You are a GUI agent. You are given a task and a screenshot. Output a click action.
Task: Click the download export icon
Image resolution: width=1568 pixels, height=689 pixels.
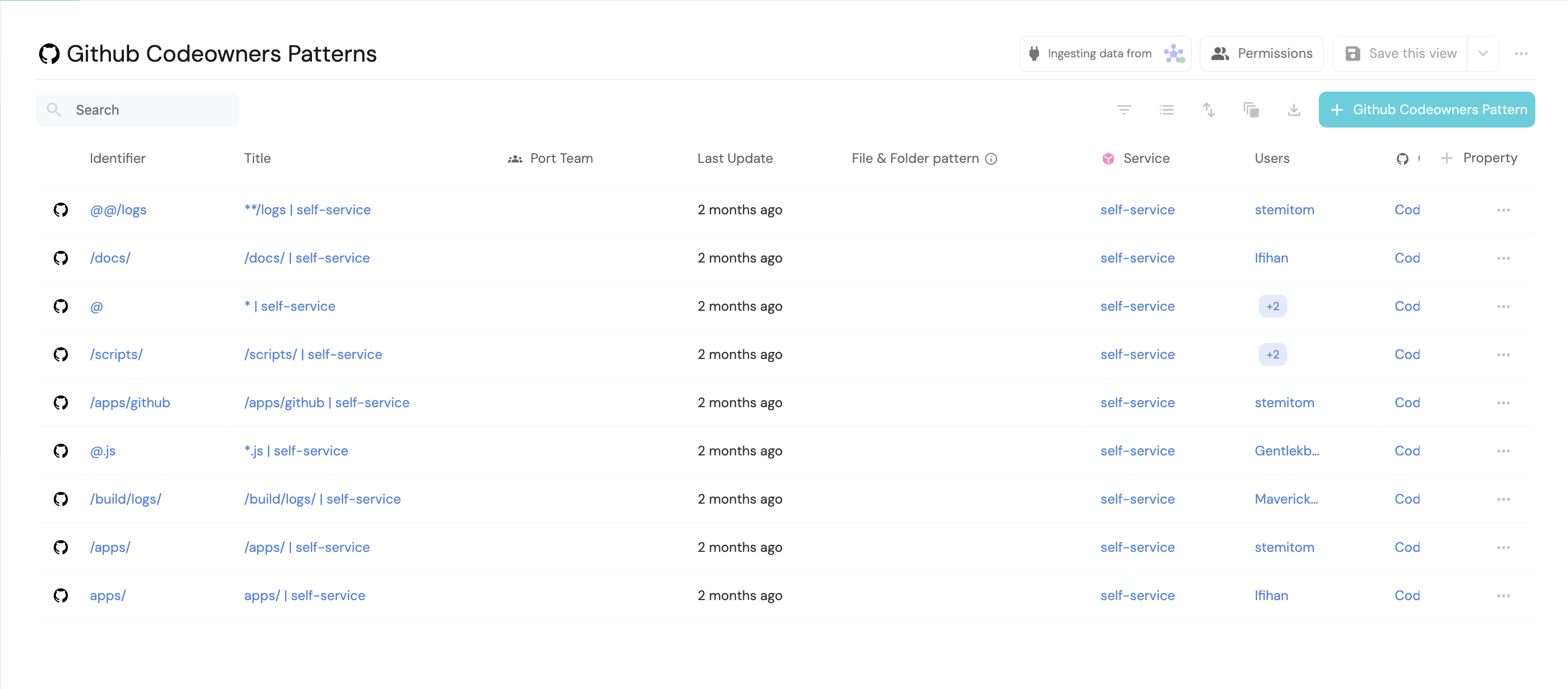coord(1294,109)
